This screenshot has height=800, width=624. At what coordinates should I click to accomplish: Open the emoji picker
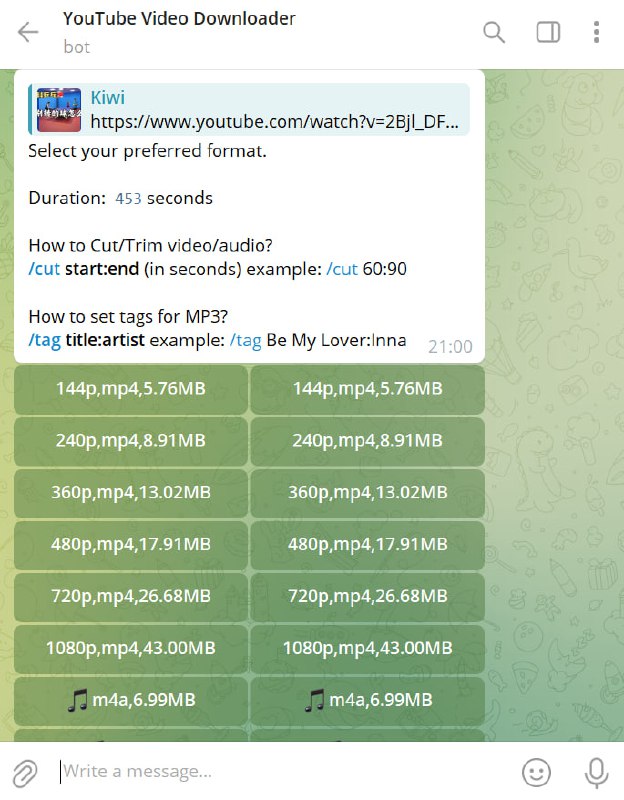click(x=537, y=771)
